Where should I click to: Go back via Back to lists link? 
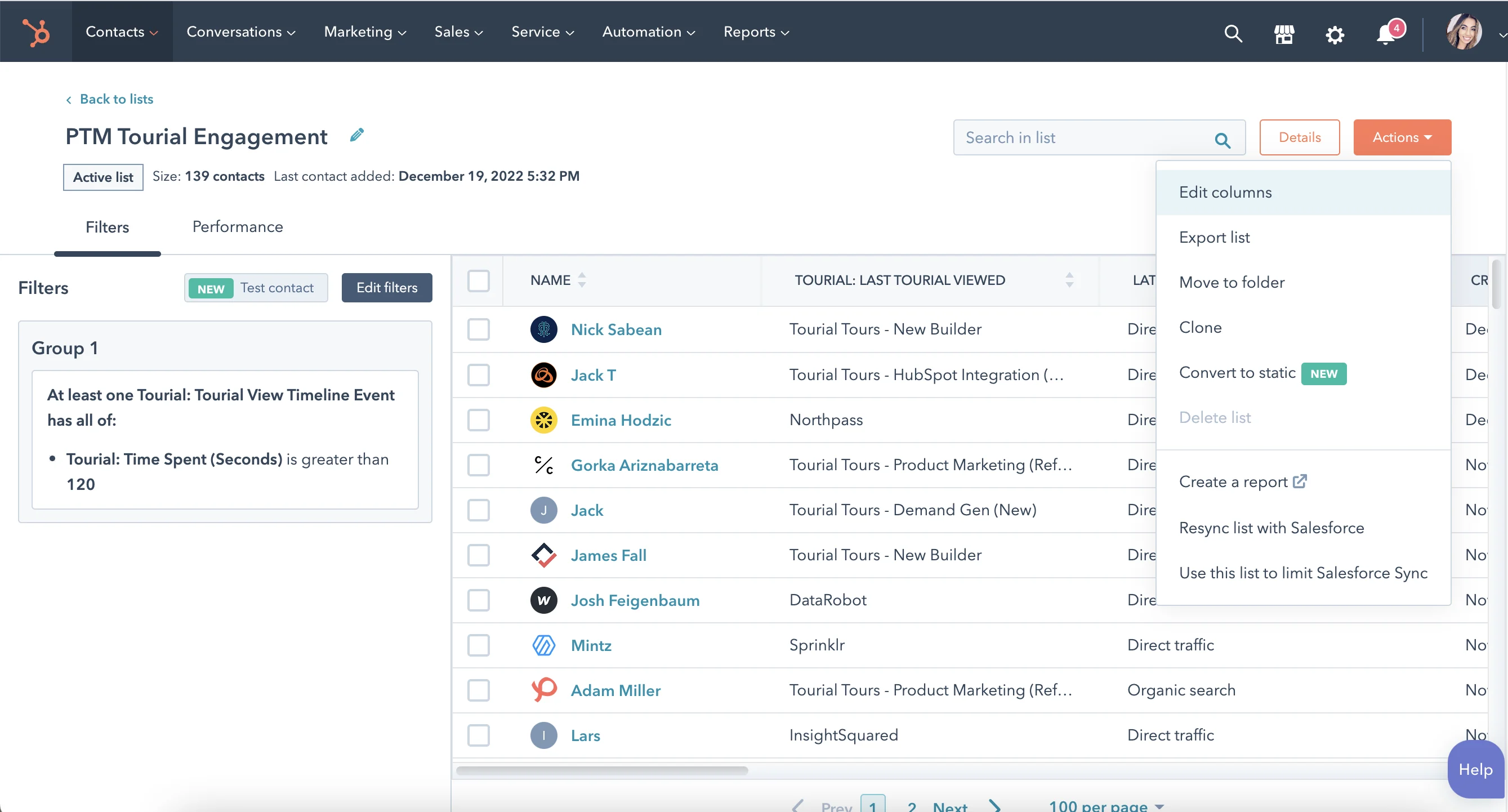click(x=109, y=99)
